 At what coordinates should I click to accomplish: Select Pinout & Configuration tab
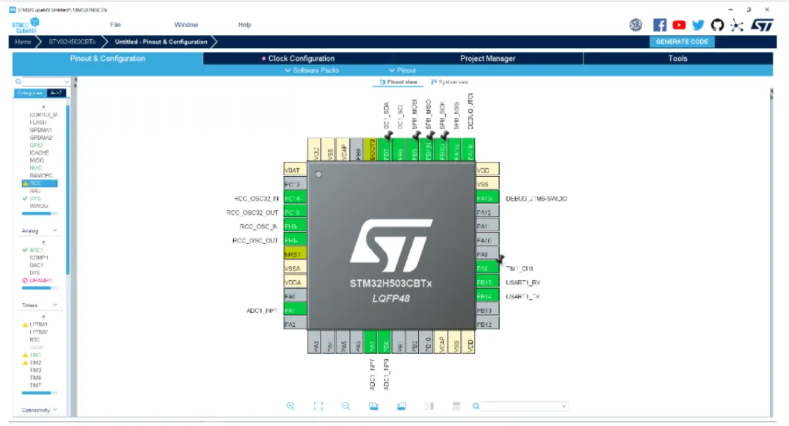[x=108, y=58]
